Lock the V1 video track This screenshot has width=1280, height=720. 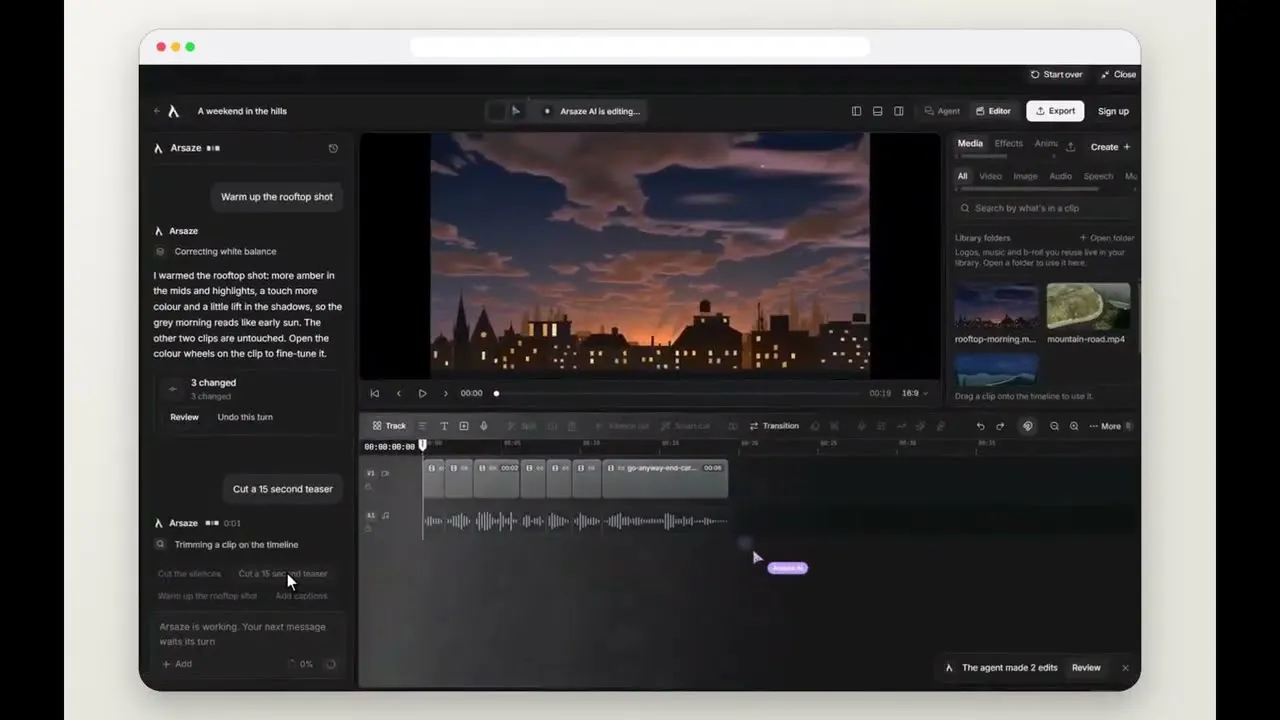point(368,487)
